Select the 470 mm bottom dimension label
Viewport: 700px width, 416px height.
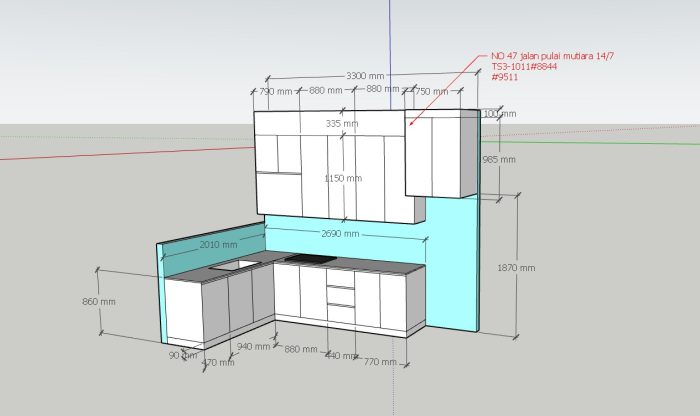(217, 362)
